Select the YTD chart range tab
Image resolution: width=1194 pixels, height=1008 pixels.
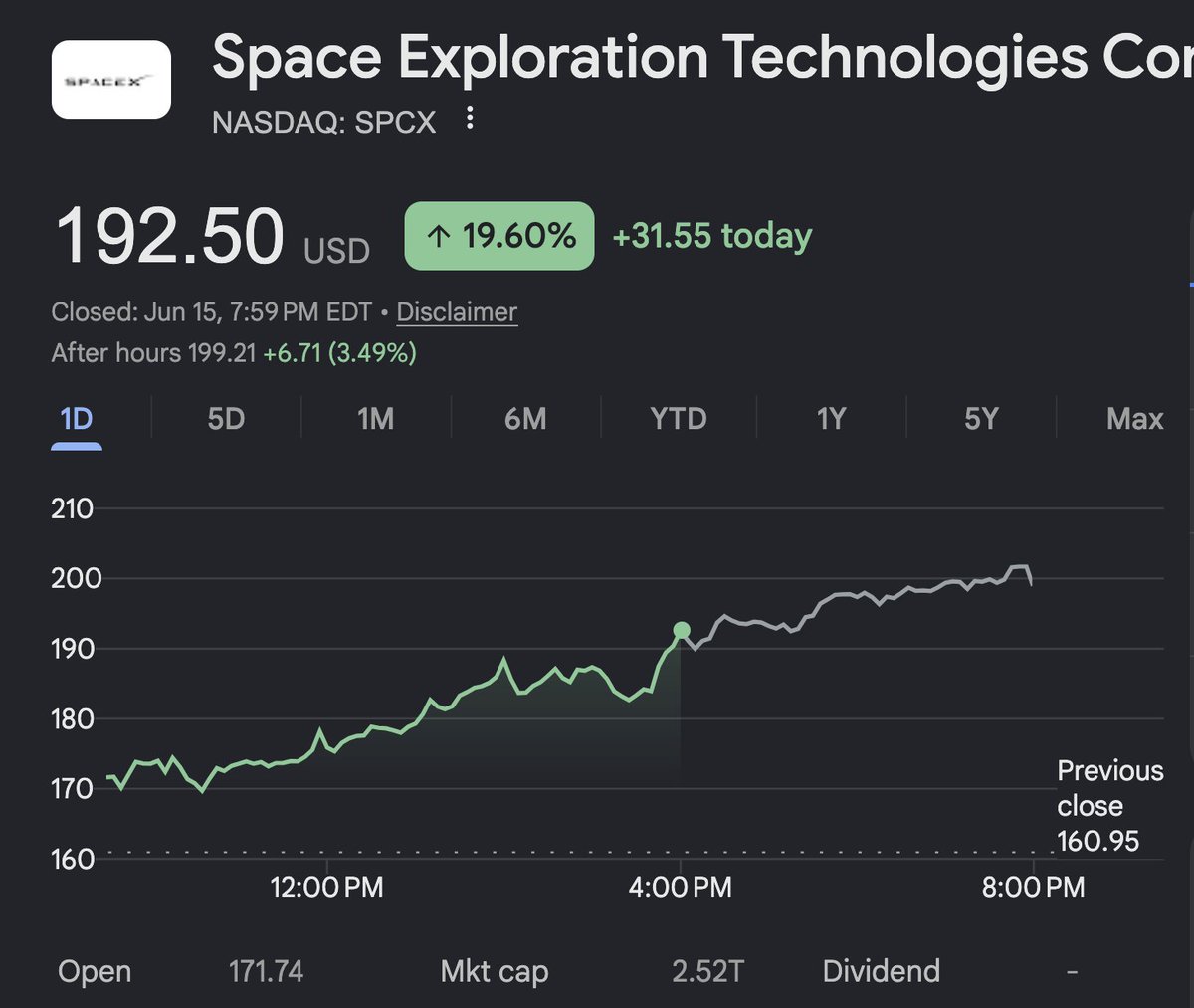coord(679,419)
